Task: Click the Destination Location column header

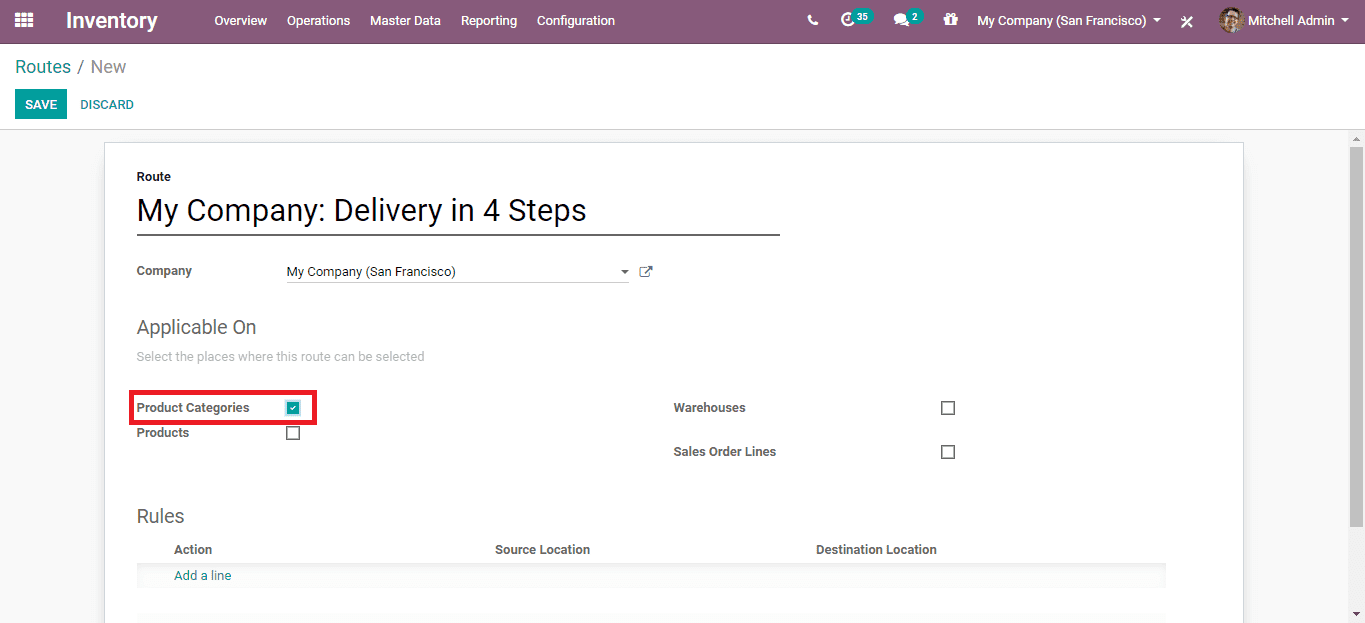Action: tap(876, 550)
